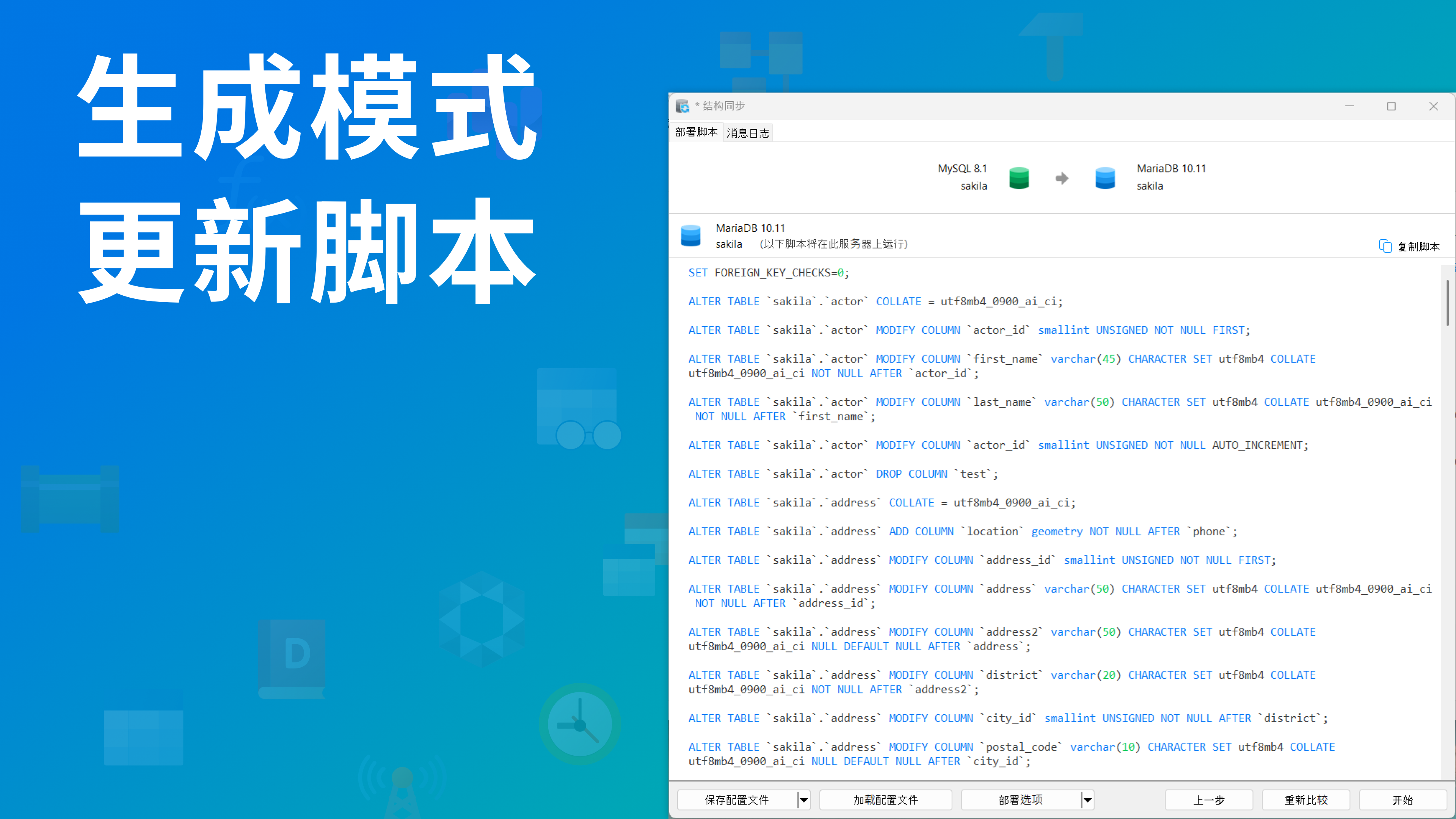Click the gray arrow between the databases
Image resolution: width=1456 pixels, height=819 pixels.
click(1062, 179)
